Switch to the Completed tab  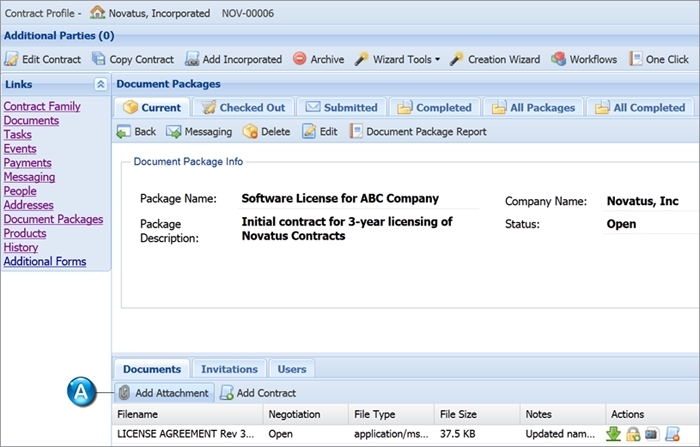click(x=434, y=108)
